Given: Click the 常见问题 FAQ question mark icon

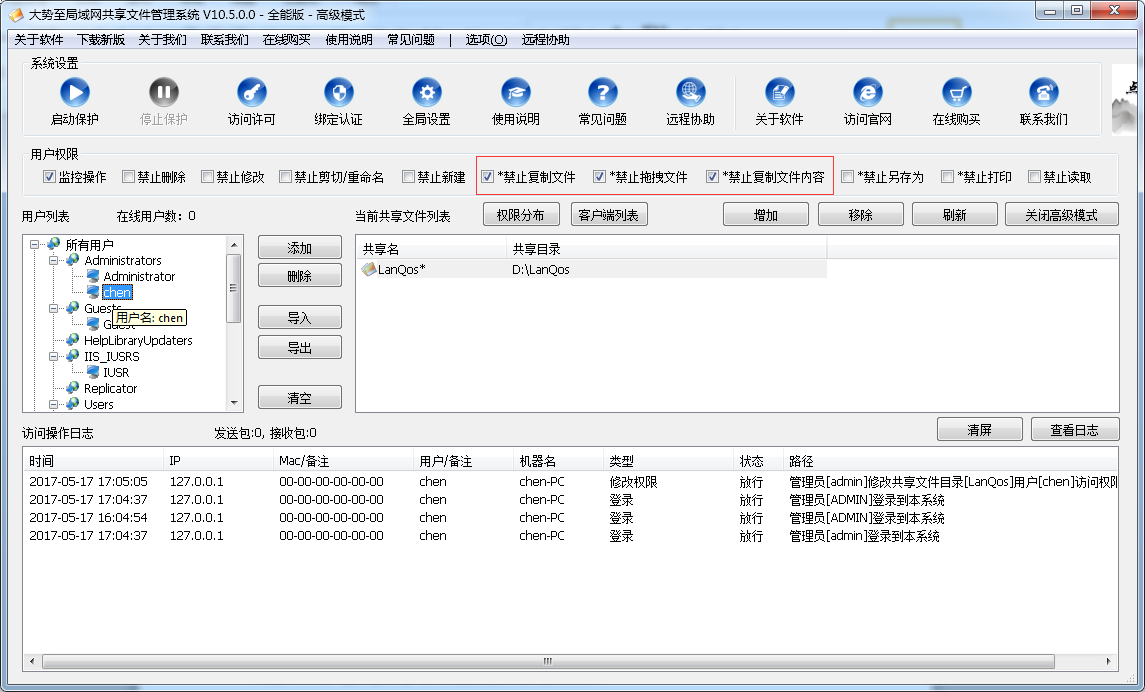Looking at the screenshot, I should point(603,93).
